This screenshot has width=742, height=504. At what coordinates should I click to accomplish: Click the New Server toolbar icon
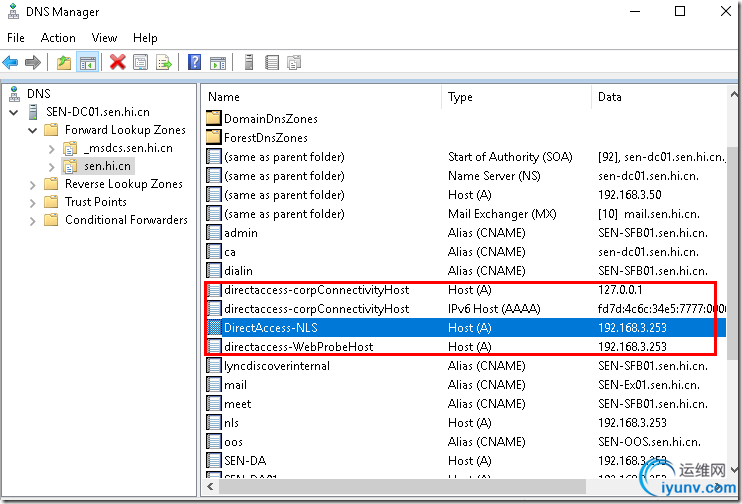pos(249,62)
